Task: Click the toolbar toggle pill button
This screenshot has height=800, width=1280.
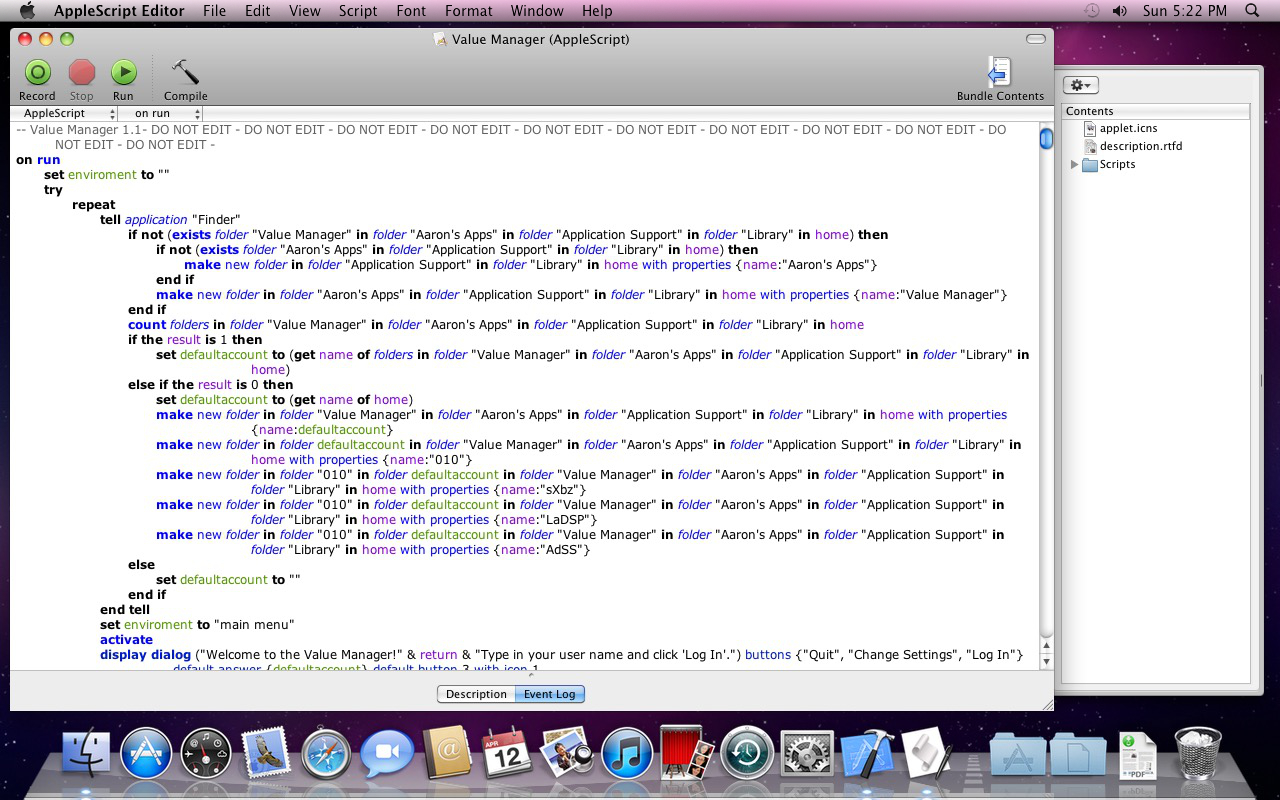Action: [x=1036, y=39]
